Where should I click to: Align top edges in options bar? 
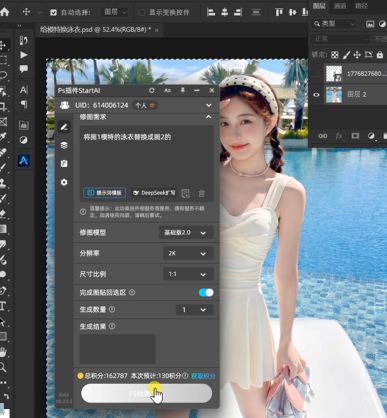(x=279, y=12)
